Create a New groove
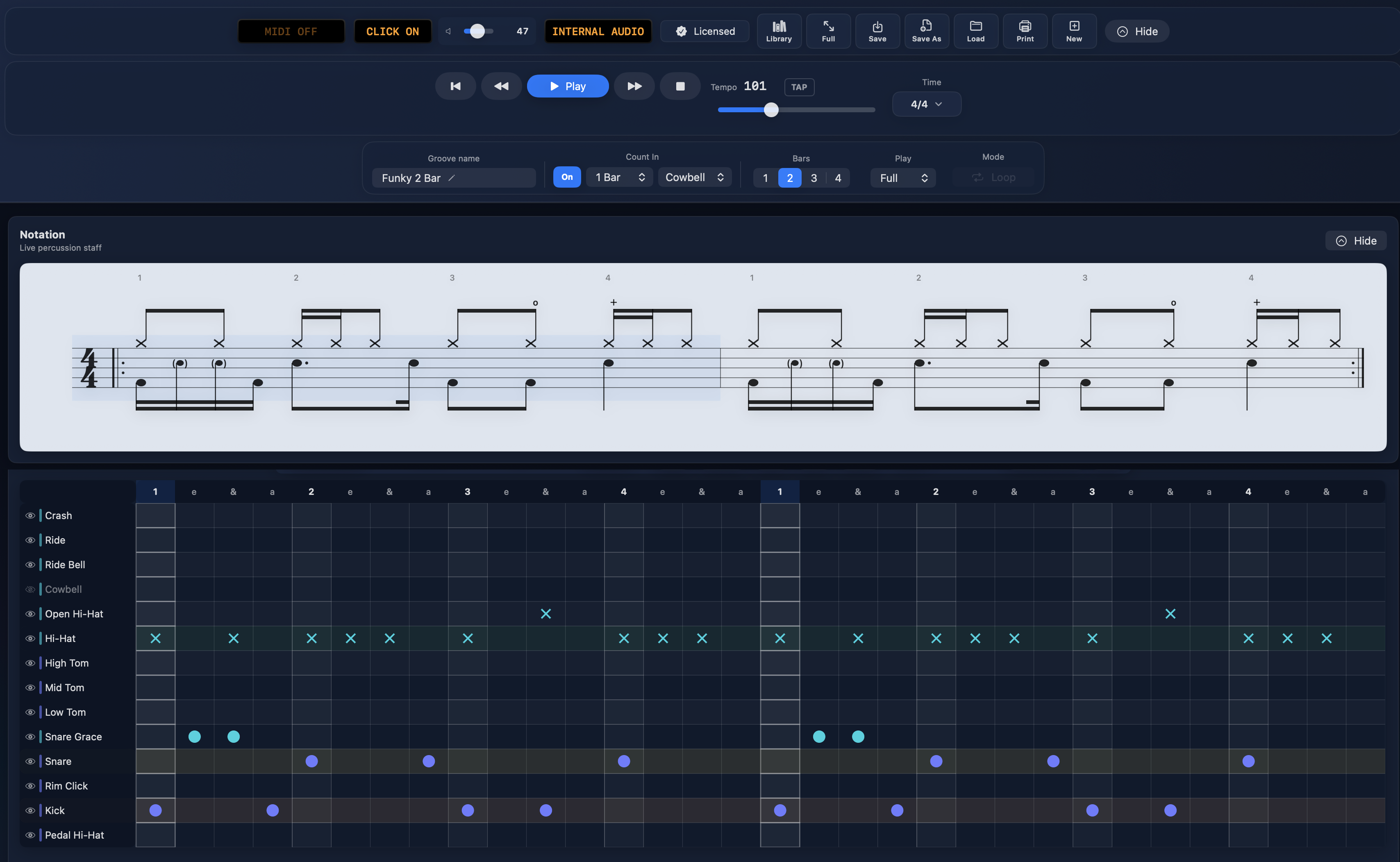Image resolution: width=1400 pixels, height=862 pixels. [1074, 32]
